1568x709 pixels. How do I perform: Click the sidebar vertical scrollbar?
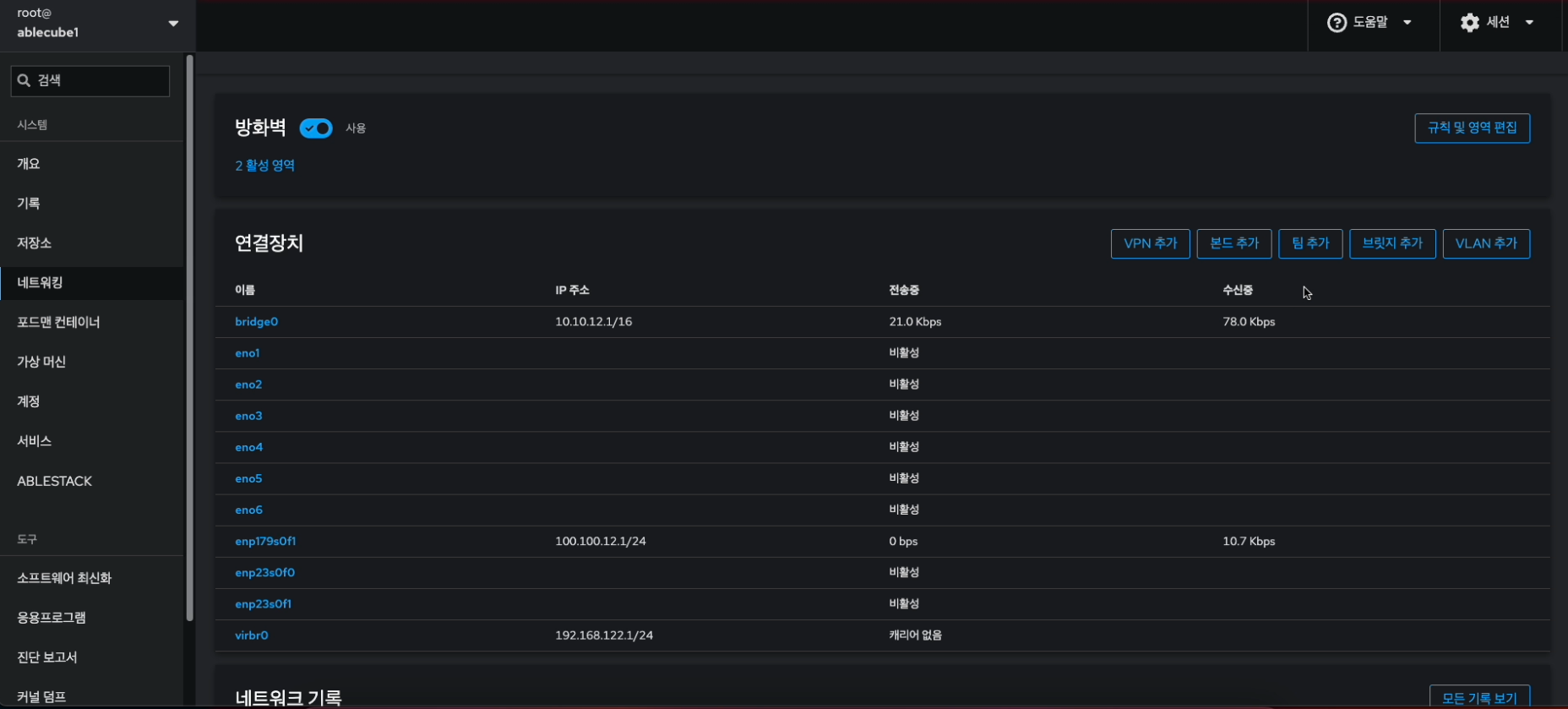pyautogui.click(x=189, y=338)
